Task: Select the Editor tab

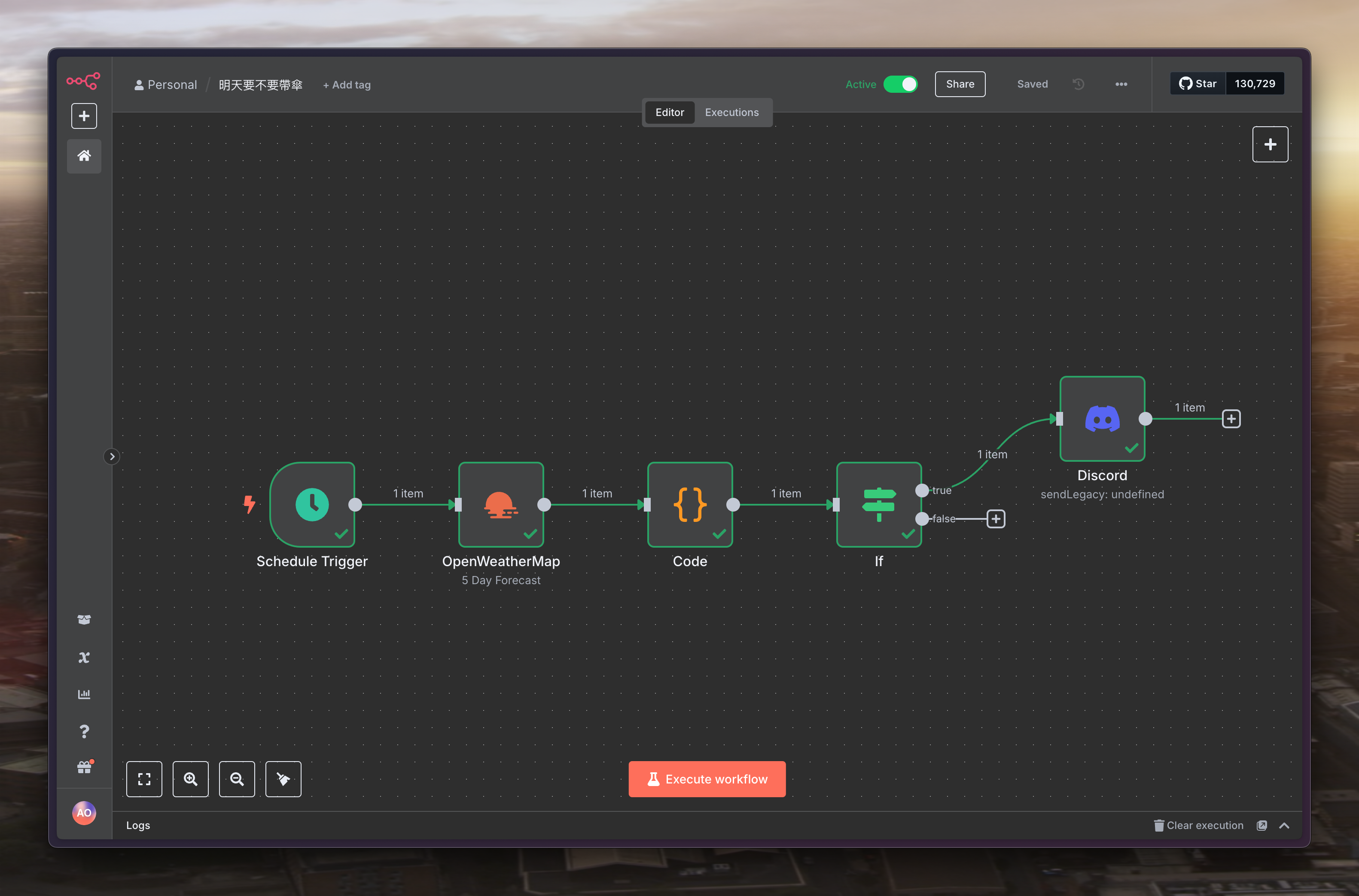Action: tap(669, 112)
